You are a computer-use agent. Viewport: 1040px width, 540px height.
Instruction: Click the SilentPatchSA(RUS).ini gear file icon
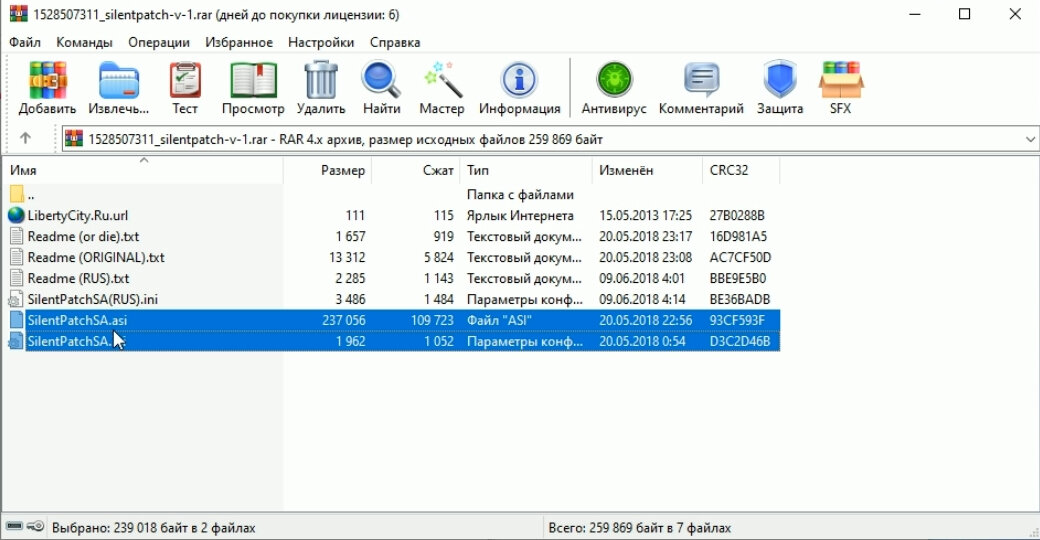(16, 299)
